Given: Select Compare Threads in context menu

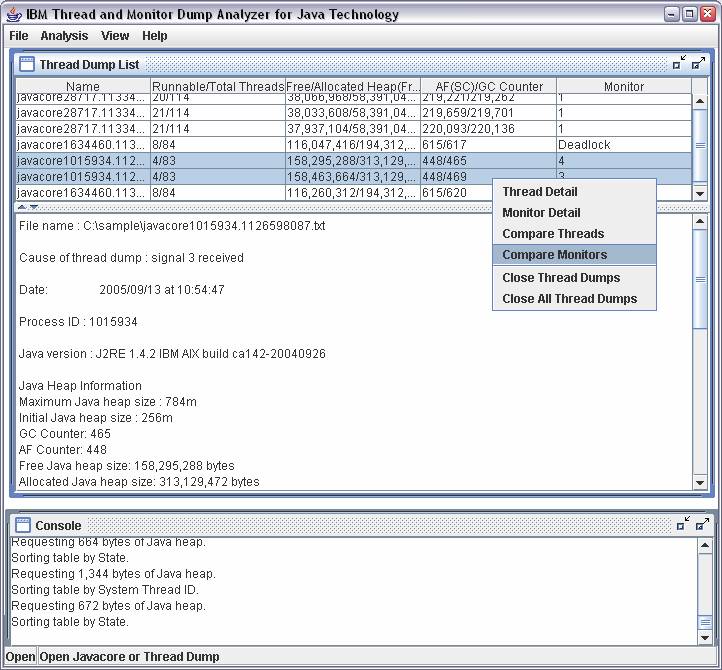Looking at the screenshot, I should (x=574, y=233).
